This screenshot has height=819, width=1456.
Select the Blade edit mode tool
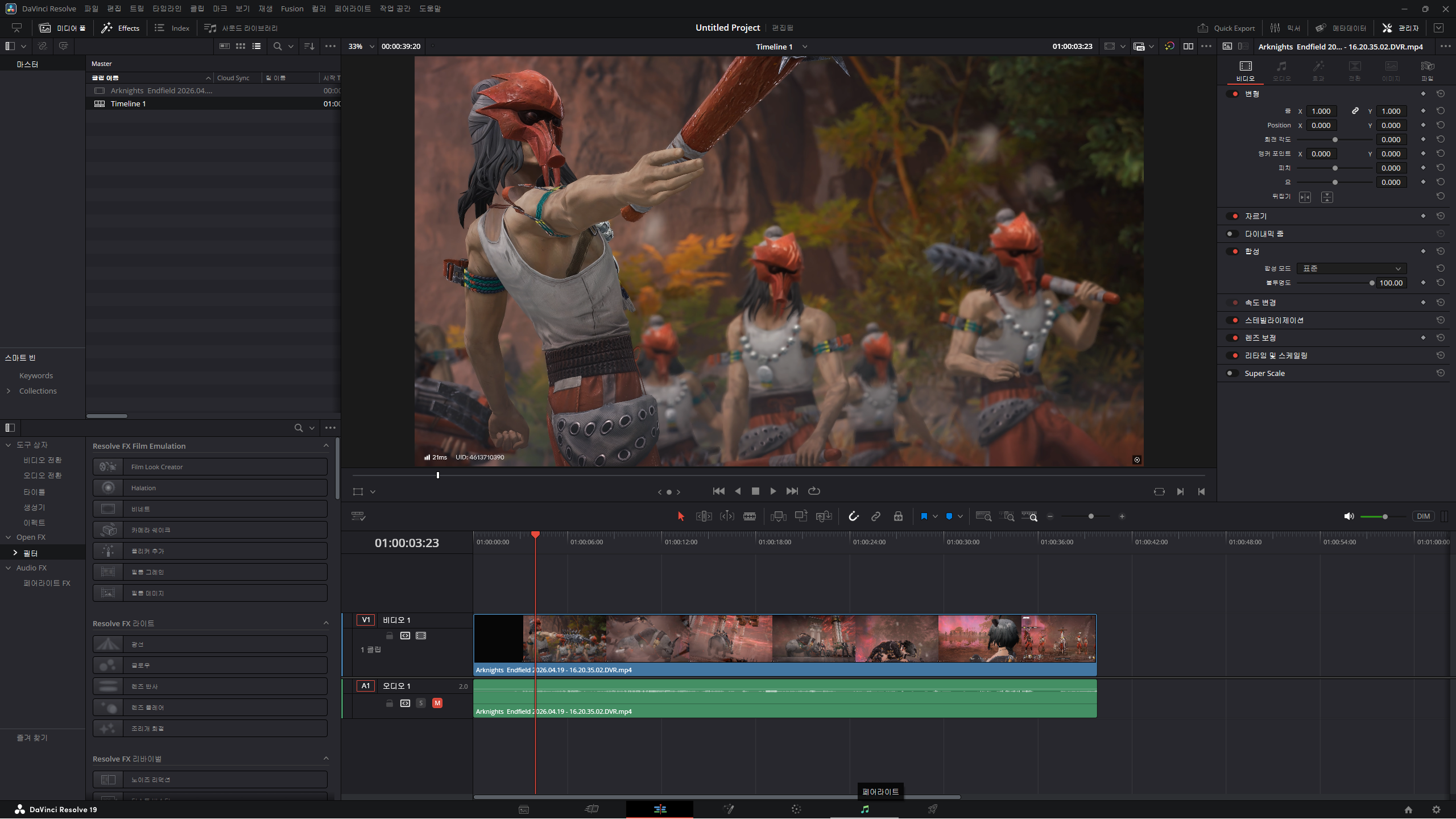click(750, 516)
